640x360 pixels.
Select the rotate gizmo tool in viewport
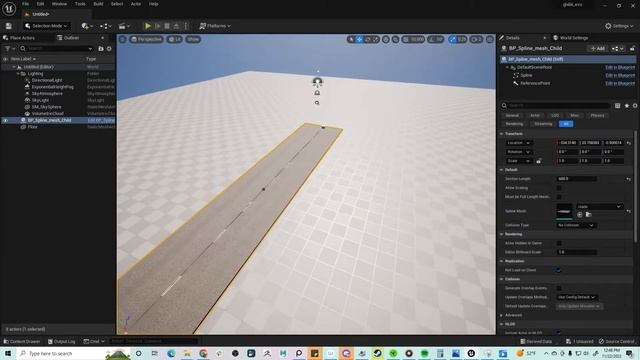tap(368, 39)
